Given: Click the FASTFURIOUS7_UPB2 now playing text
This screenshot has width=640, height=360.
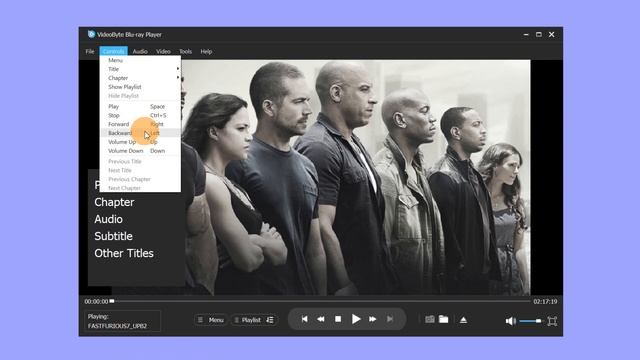Looking at the screenshot, I should point(117,326).
